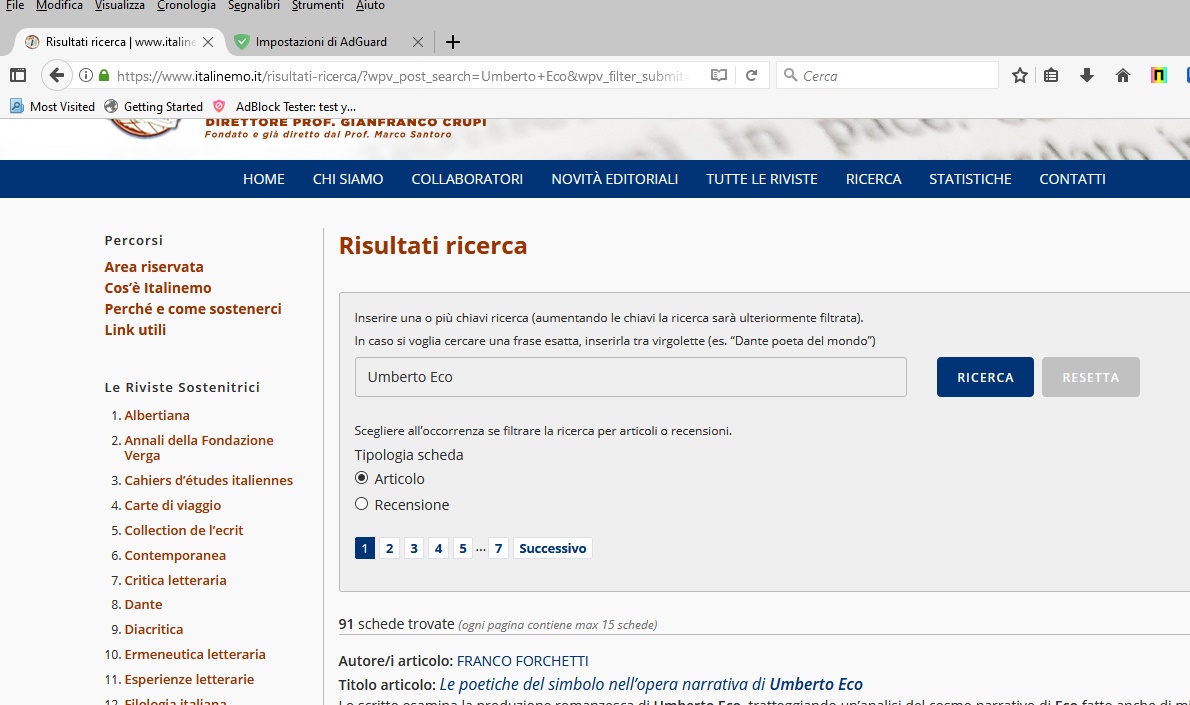The image size is (1190, 705).
Task: Open the Cos'è Italinemo link
Action: click(x=158, y=288)
